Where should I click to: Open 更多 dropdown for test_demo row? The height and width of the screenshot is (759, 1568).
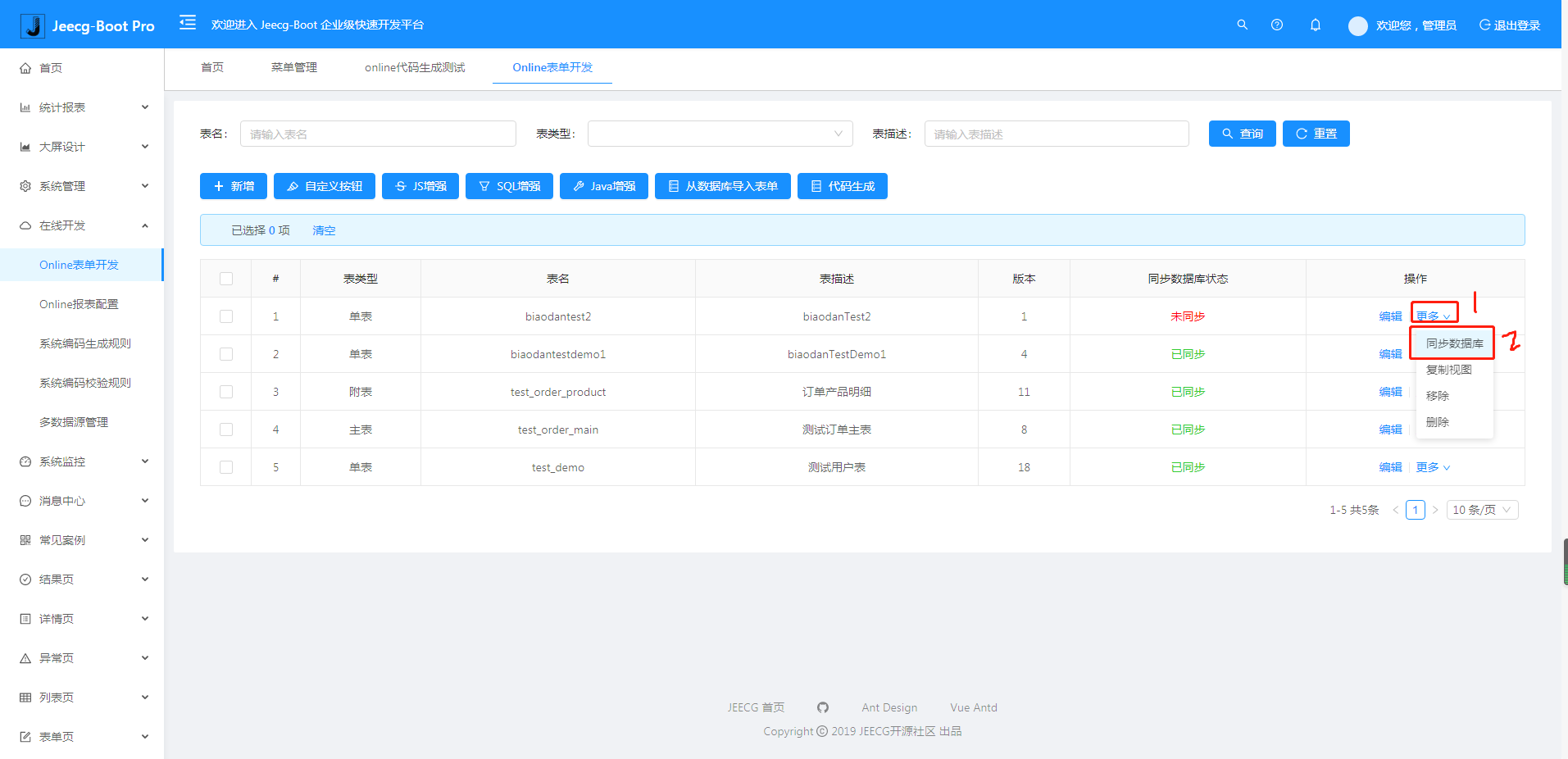[1433, 467]
